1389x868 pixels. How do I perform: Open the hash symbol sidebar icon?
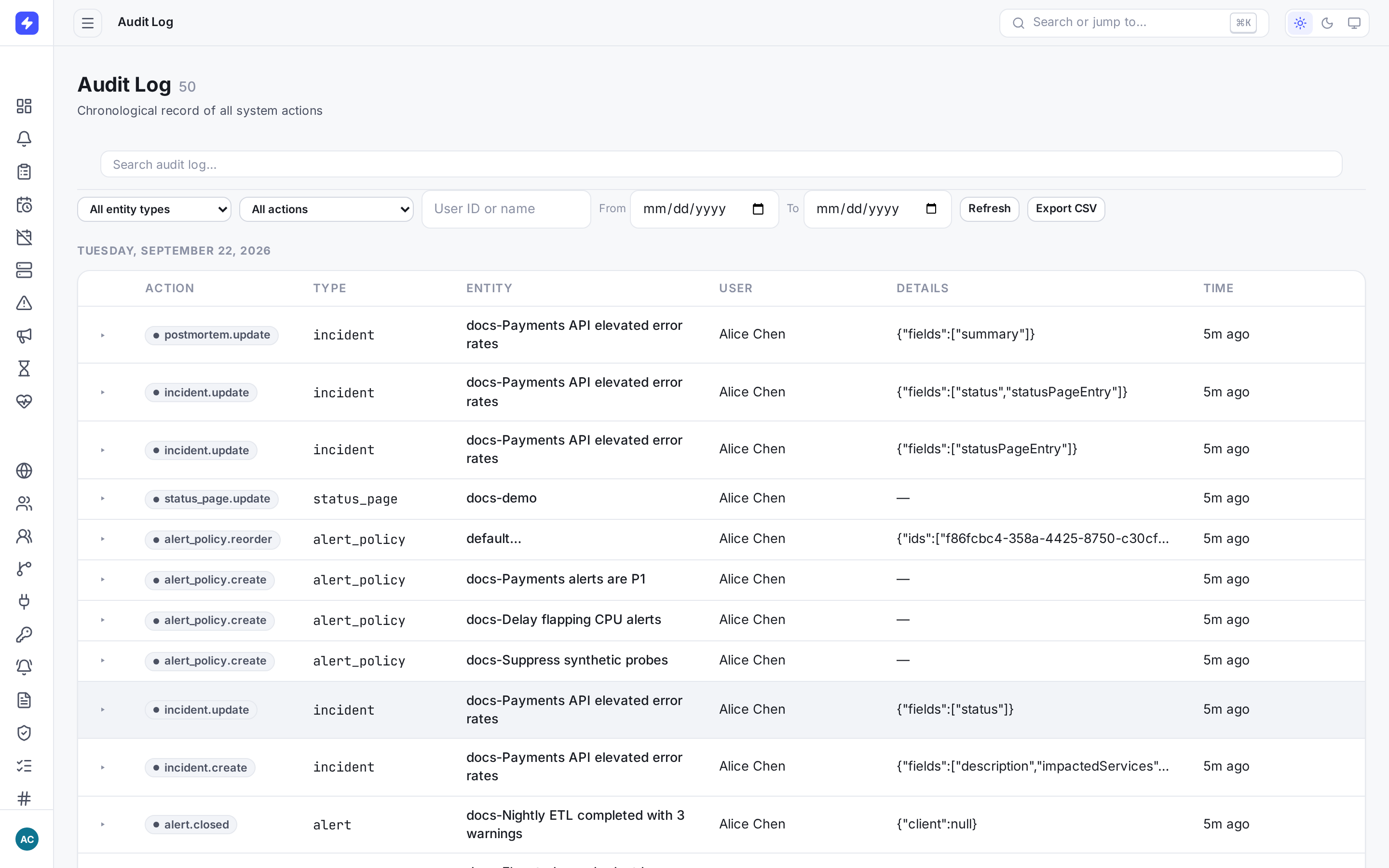click(24, 798)
